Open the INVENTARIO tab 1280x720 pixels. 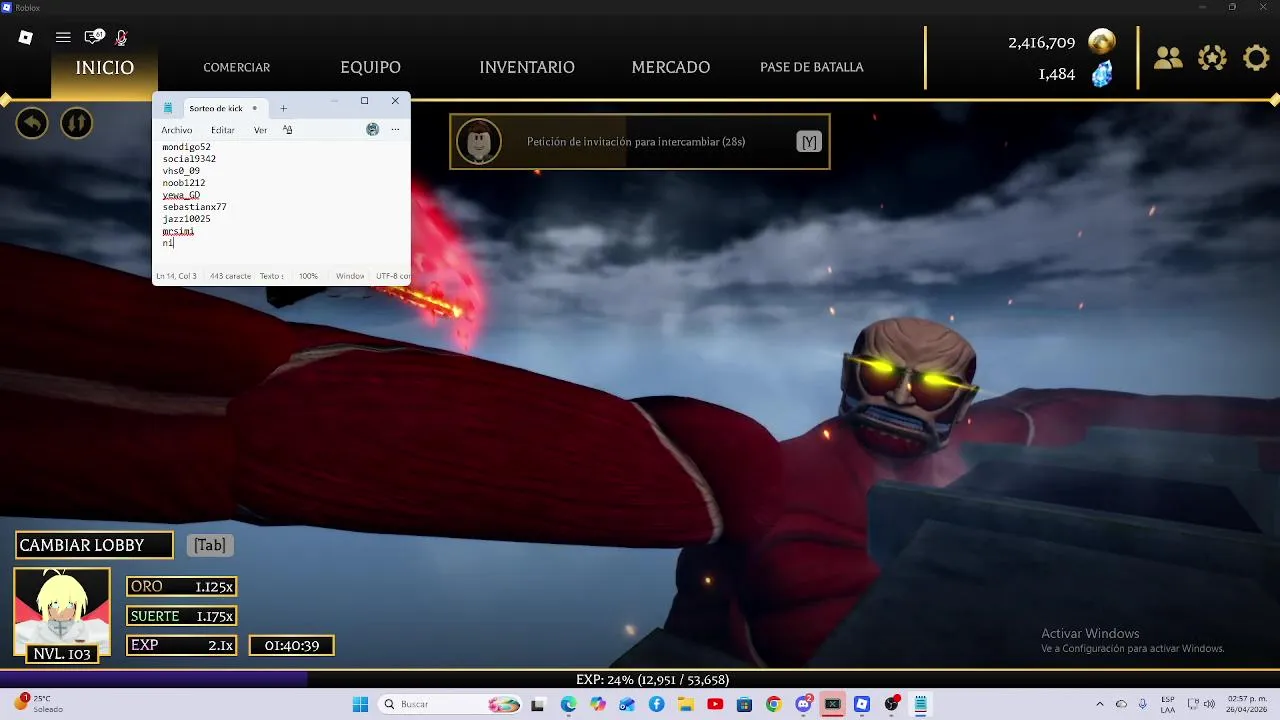pyautogui.click(x=527, y=67)
